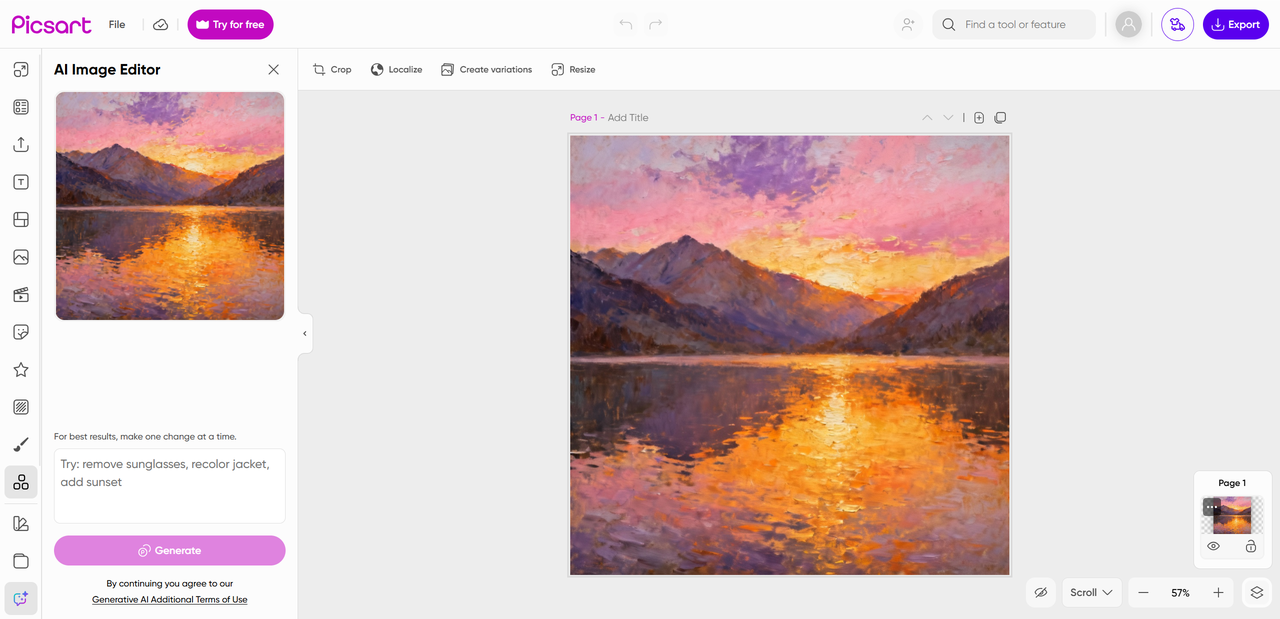Toggle layer visibility eye in Page 1 panel
The height and width of the screenshot is (619, 1280).
click(1213, 546)
